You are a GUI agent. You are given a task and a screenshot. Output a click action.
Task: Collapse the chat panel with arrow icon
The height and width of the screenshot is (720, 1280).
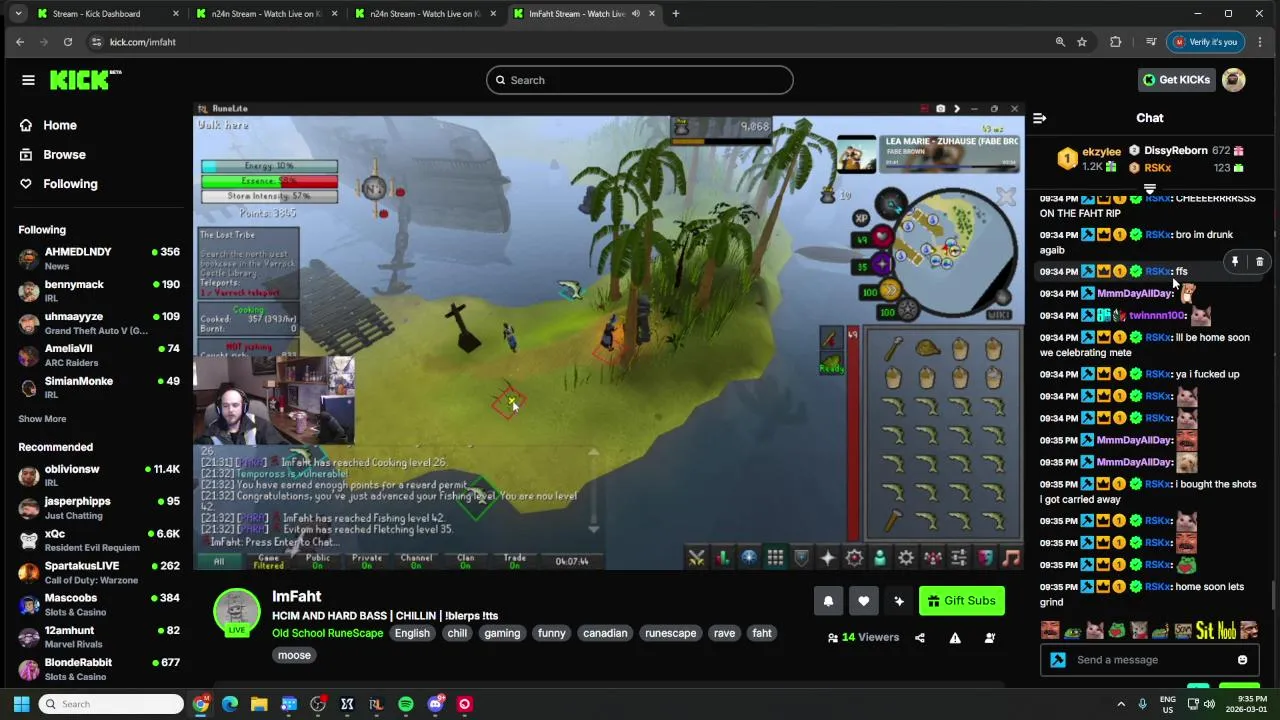pos(1039,118)
